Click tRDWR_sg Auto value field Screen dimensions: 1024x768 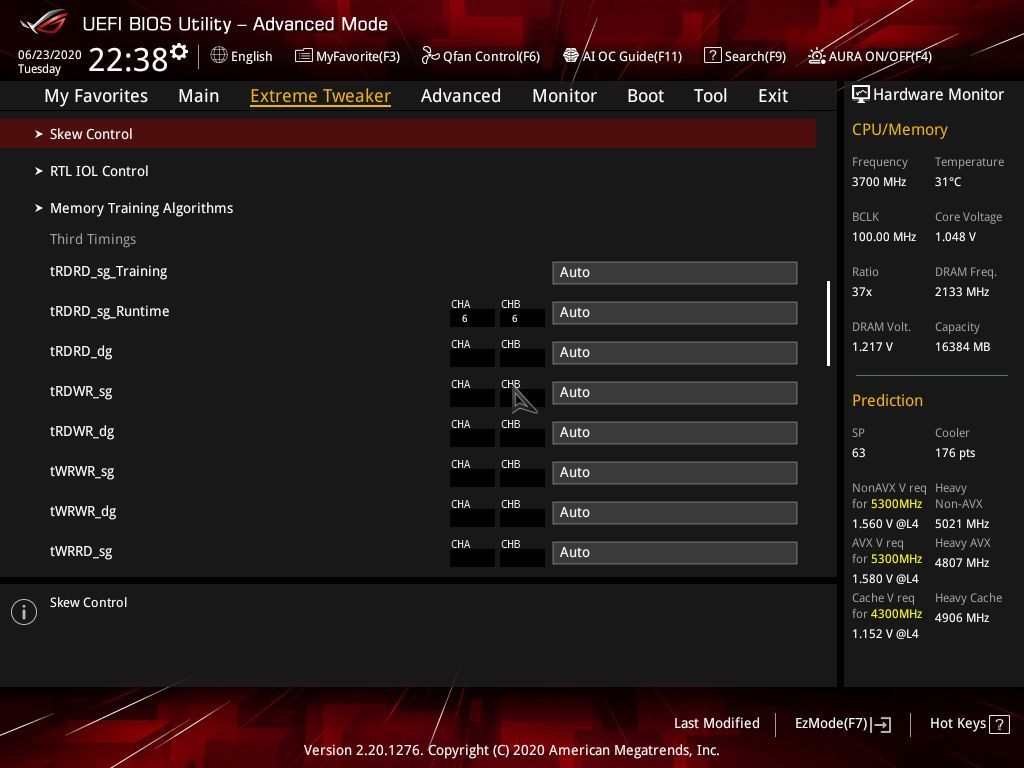click(675, 392)
